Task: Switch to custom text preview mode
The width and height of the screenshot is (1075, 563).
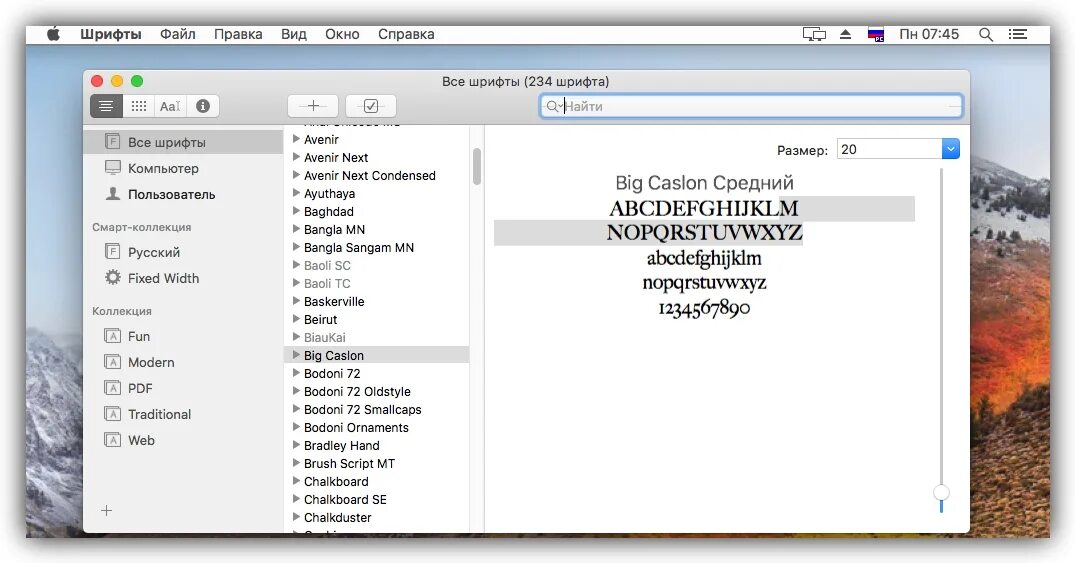Action: (x=170, y=106)
